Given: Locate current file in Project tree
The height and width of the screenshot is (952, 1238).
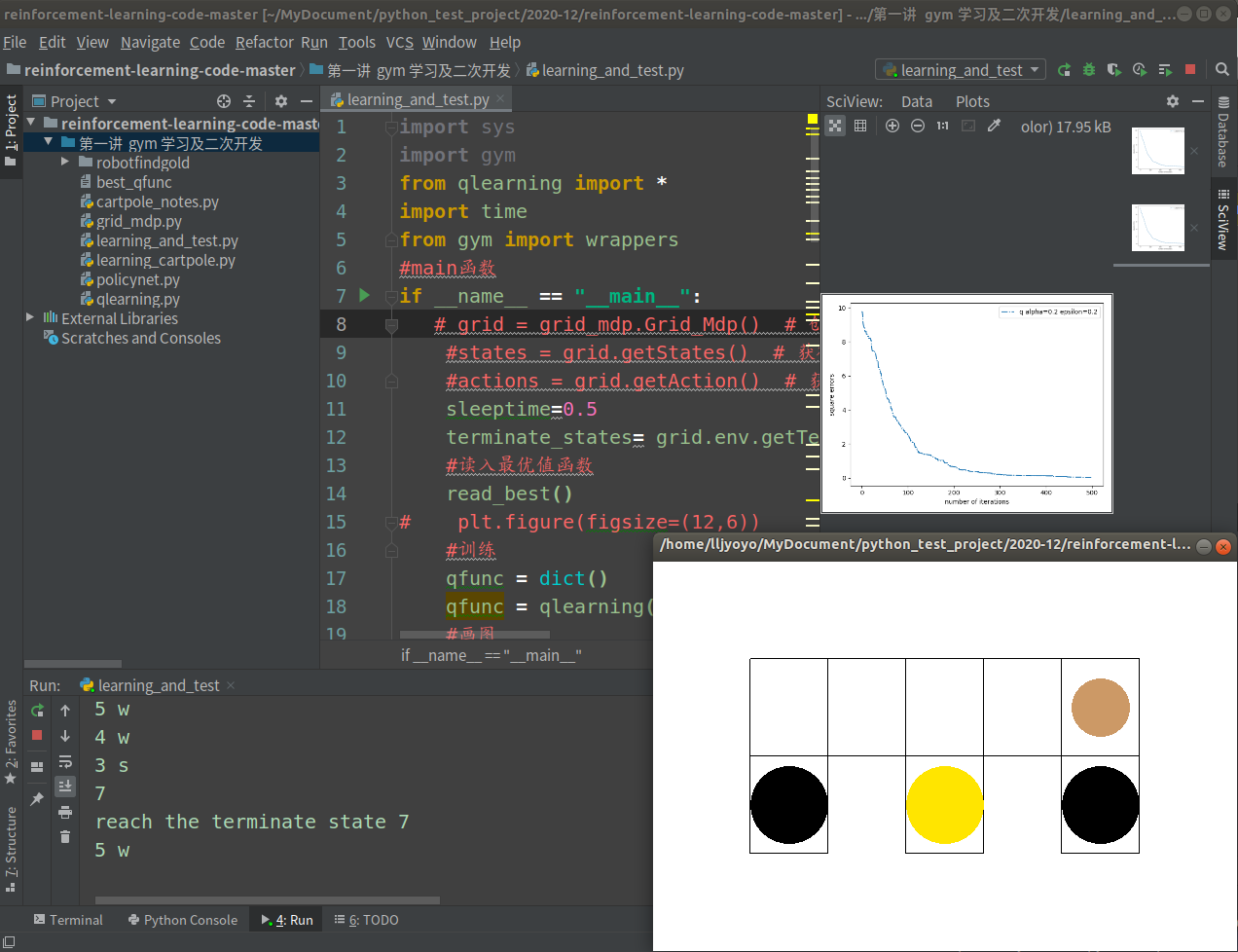Looking at the screenshot, I should [x=224, y=101].
